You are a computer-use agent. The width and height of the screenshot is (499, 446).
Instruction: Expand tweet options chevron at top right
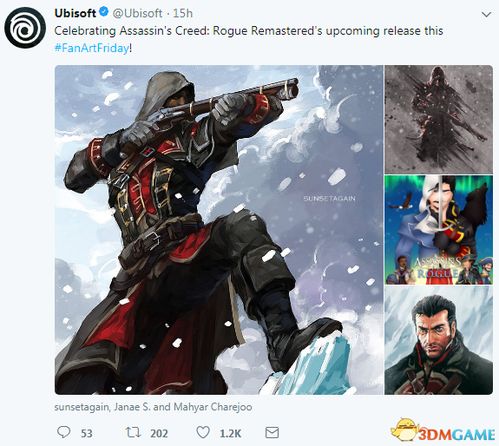tap(486, 15)
